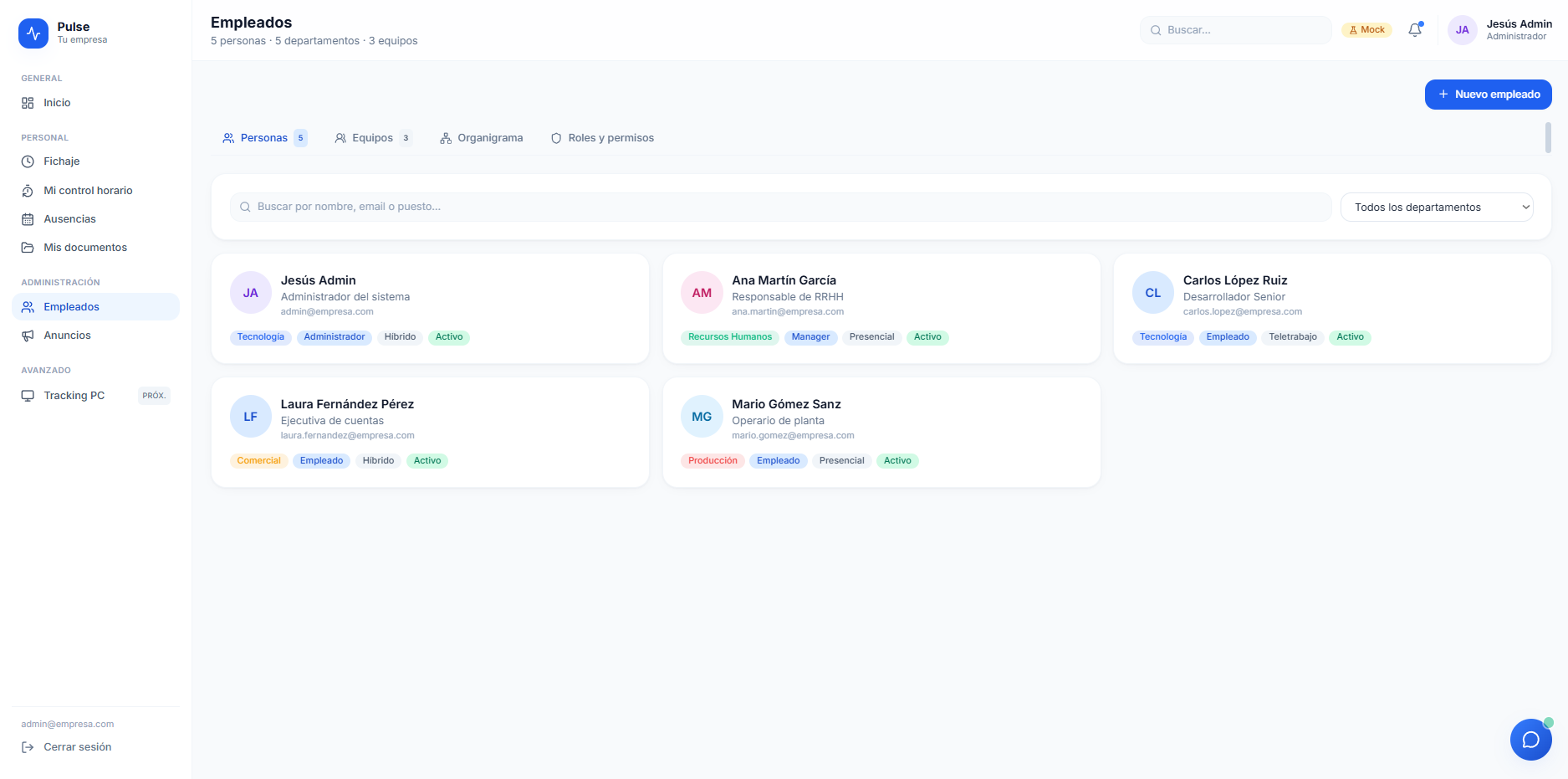Image resolution: width=1568 pixels, height=779 pixels.
Task: Switch to the Organigrama tab
Action: (482, 138)
